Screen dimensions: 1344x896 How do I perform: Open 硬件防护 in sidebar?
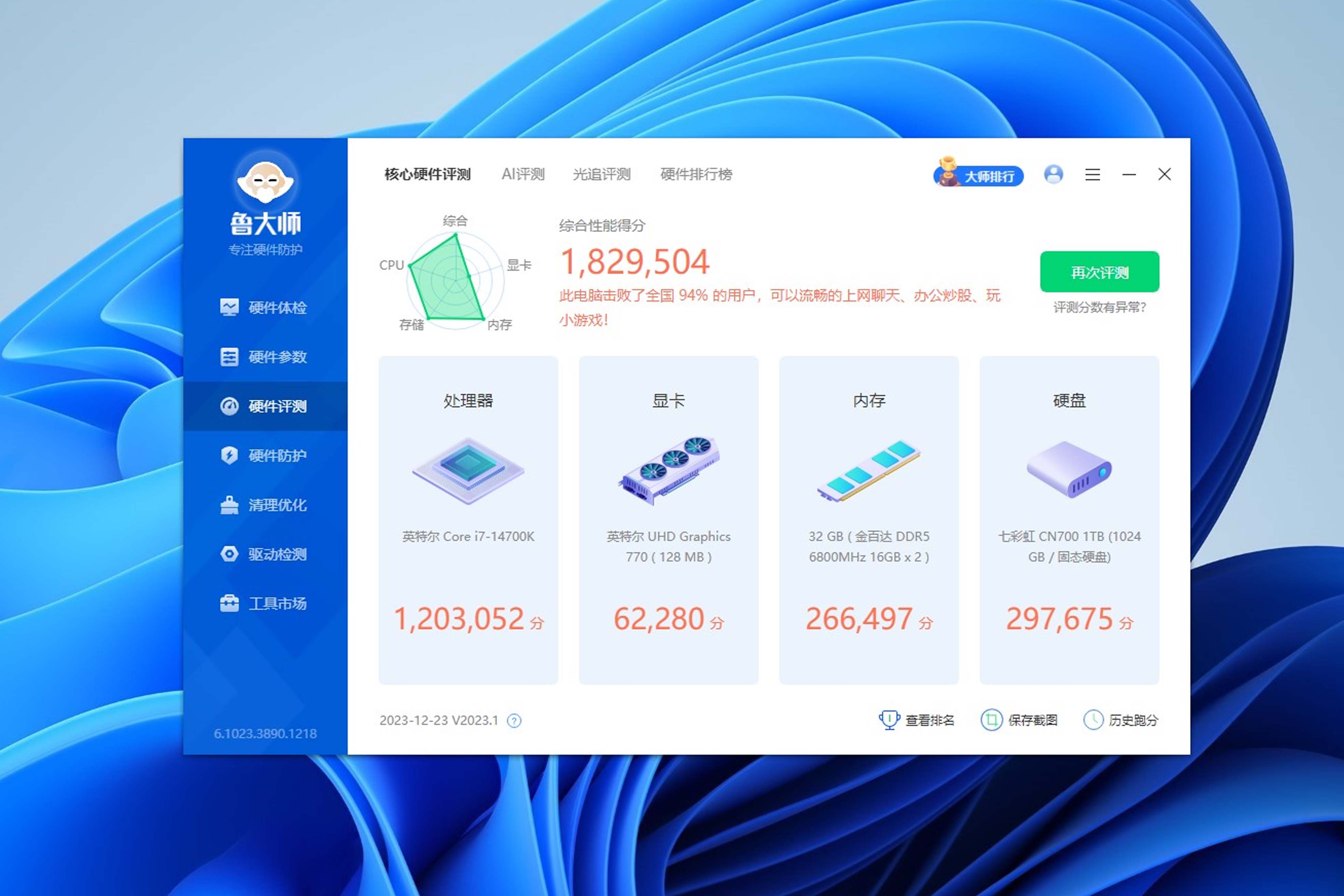[265, 456]
